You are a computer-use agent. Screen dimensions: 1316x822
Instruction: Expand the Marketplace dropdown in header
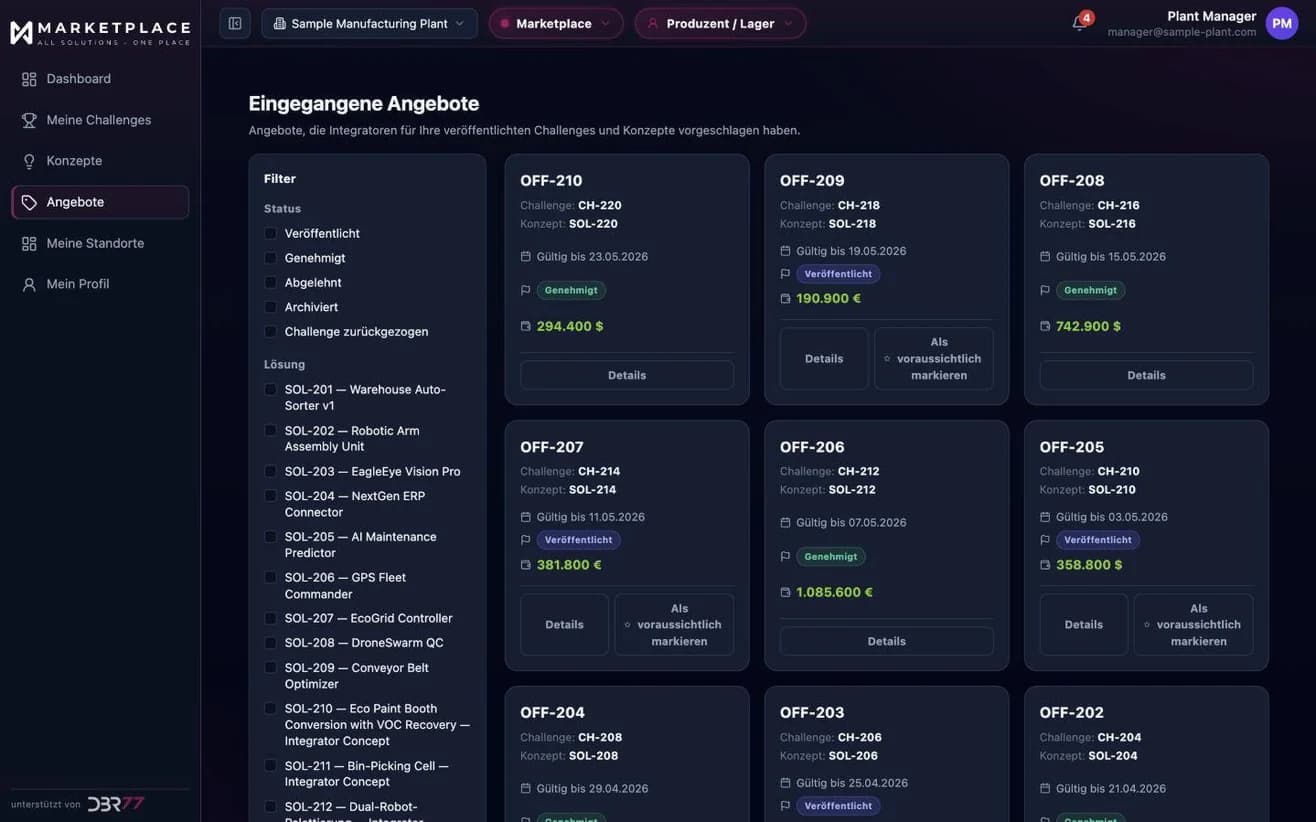[x=556, y=23]
